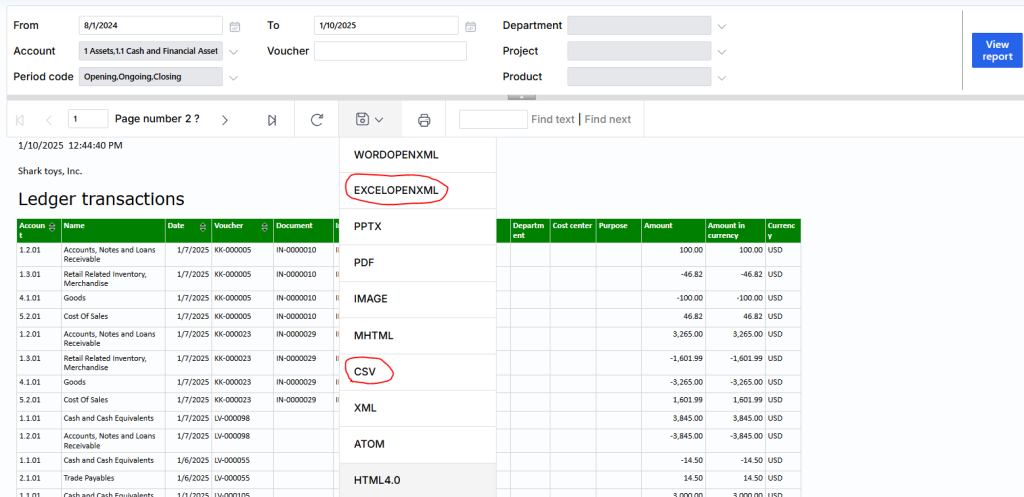The image size is (1024, 497).
Task: Click the Find next link
Action: point(607,120)
